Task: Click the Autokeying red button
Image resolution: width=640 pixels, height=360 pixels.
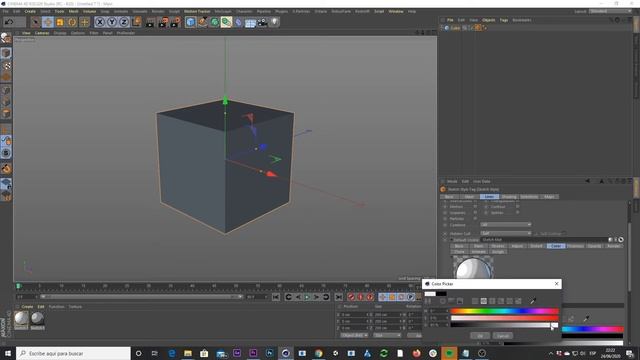Action: 360,297
